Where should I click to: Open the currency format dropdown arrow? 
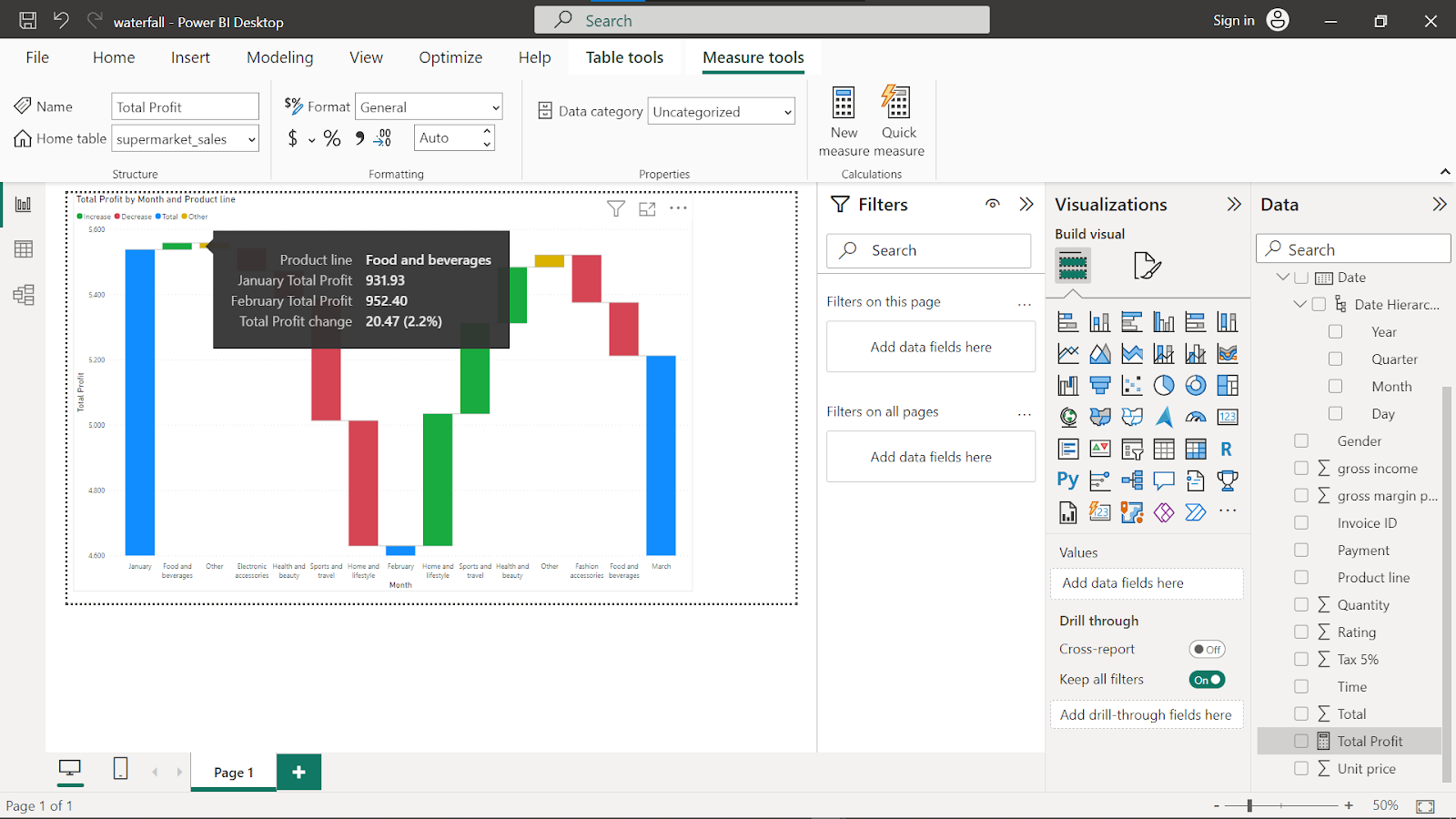coord(312,140)
